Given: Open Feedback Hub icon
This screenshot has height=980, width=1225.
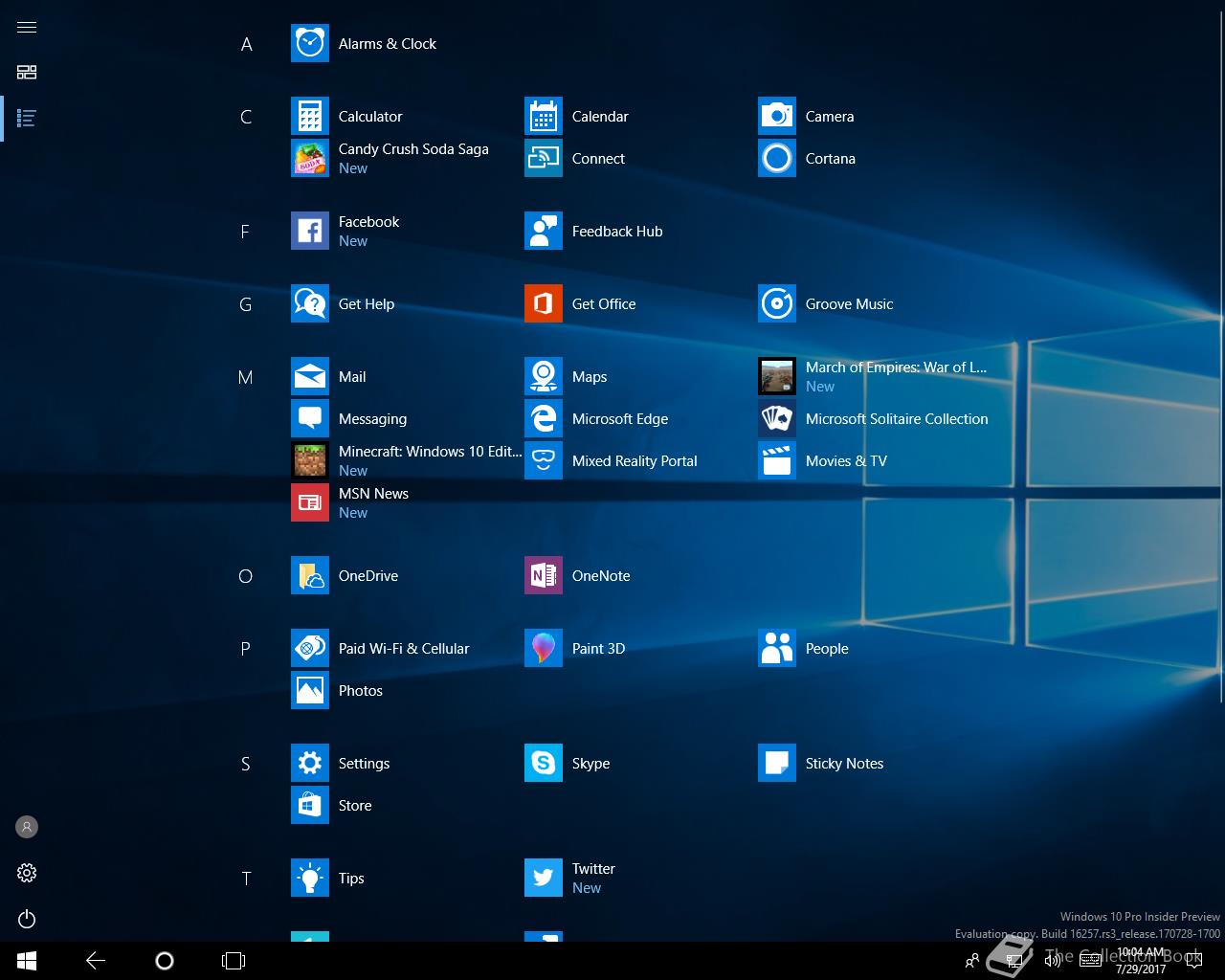Looking at the screenshot, I should point(544,232).
